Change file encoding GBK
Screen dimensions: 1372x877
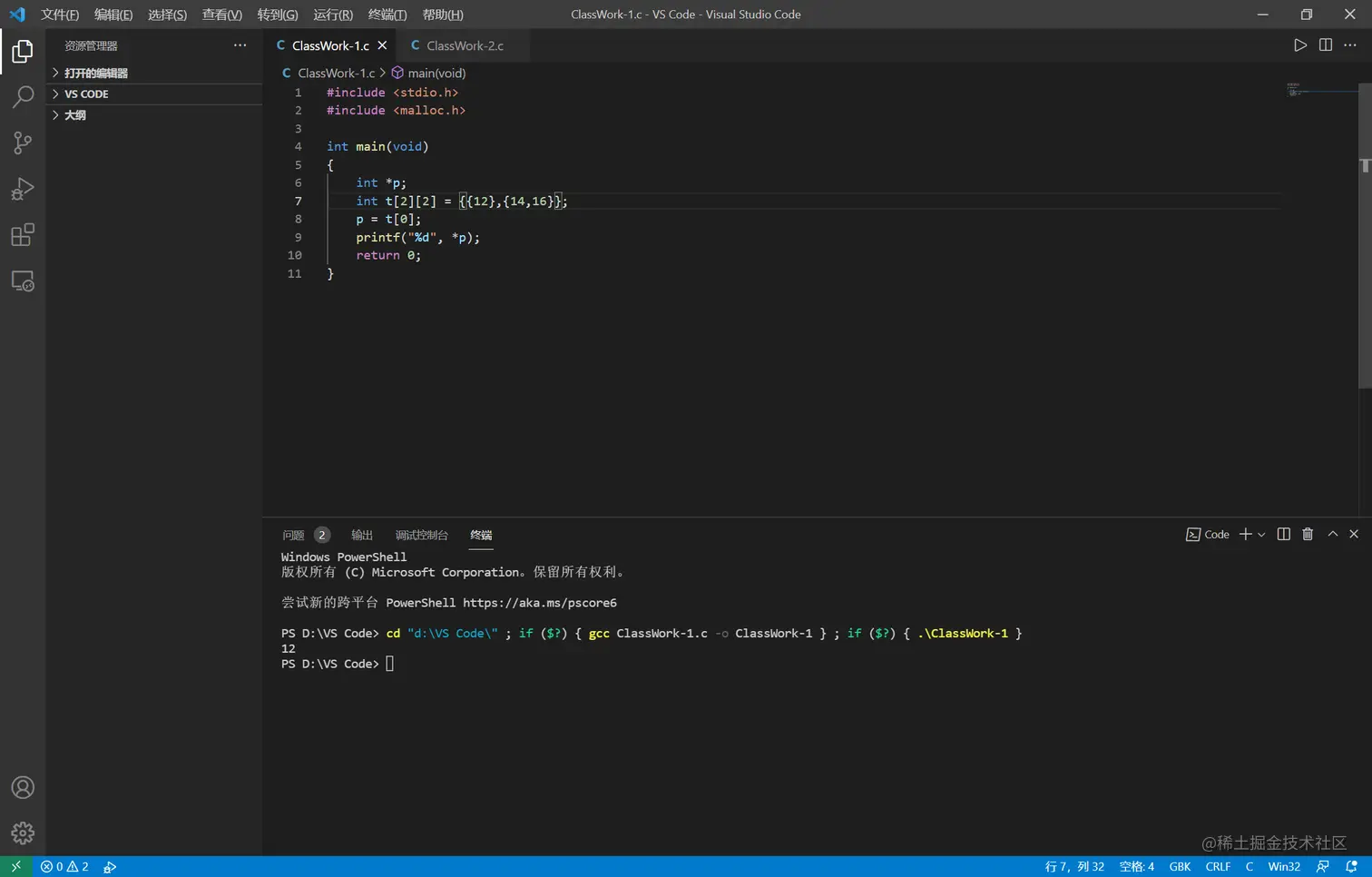coord(1180,867)
